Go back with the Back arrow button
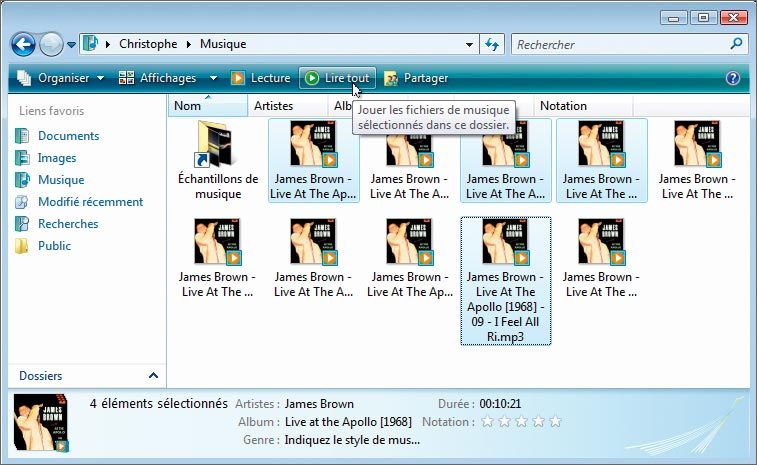757x465 pixels. pos(23,44)
